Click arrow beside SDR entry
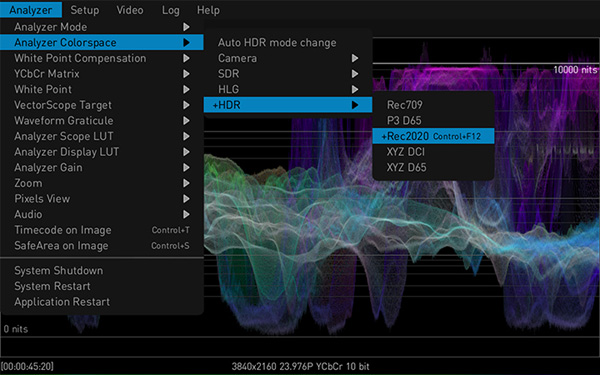Screen dimensions: 600x375 (355, 74)
